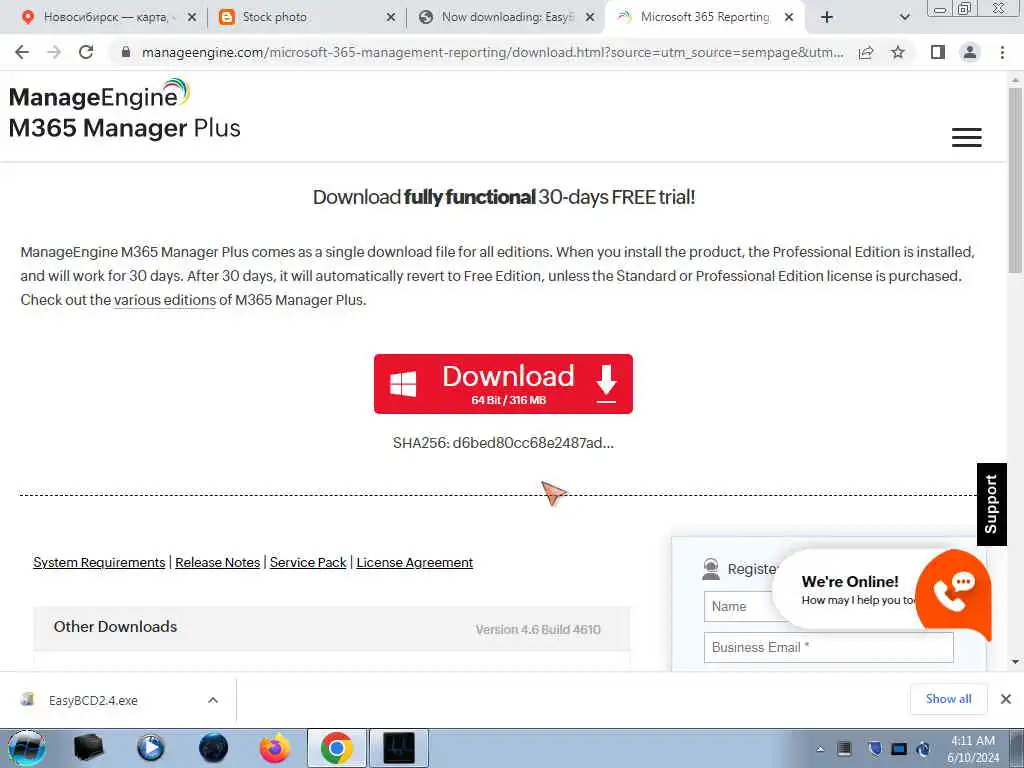This screenshot has height=768, width=1024.
Task: Open Release Notes link
Action: (x=217, y=562)
